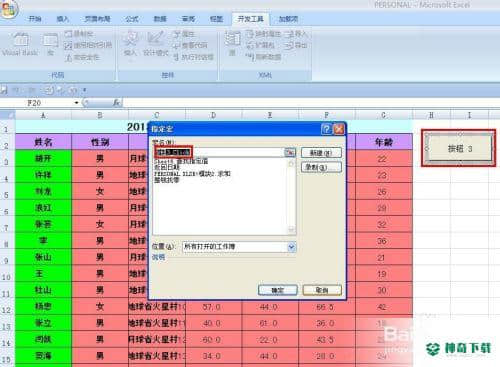Click XML Import (导入)
The width and height of the screenshot is (500, 367).
[296, 34]
